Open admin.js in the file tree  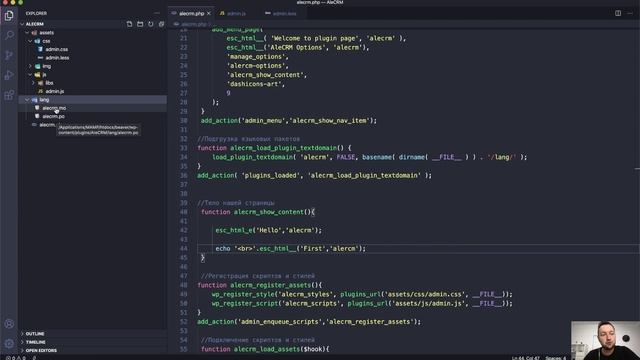click(x=55, y=91)
